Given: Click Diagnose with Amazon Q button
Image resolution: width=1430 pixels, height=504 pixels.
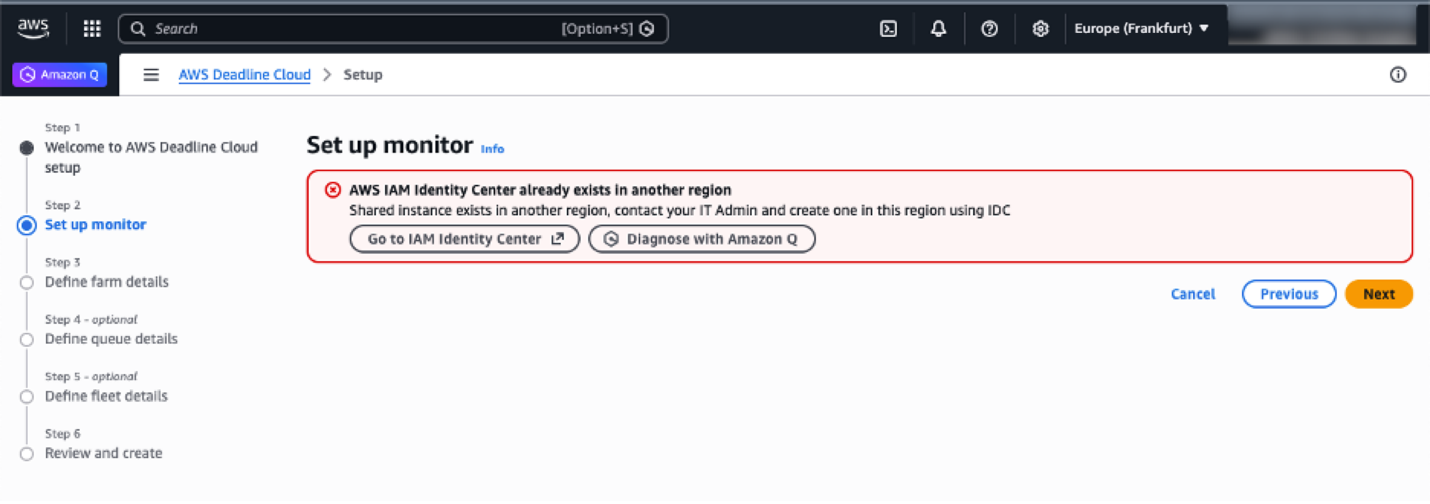Looking at the screenshot, I should coord(702,240).
